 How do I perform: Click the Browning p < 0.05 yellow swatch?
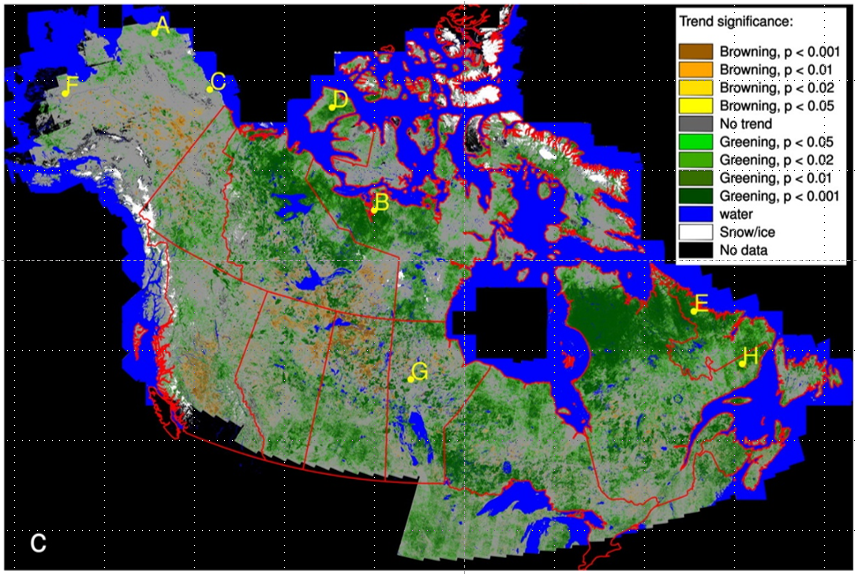[x=696, y=105]
